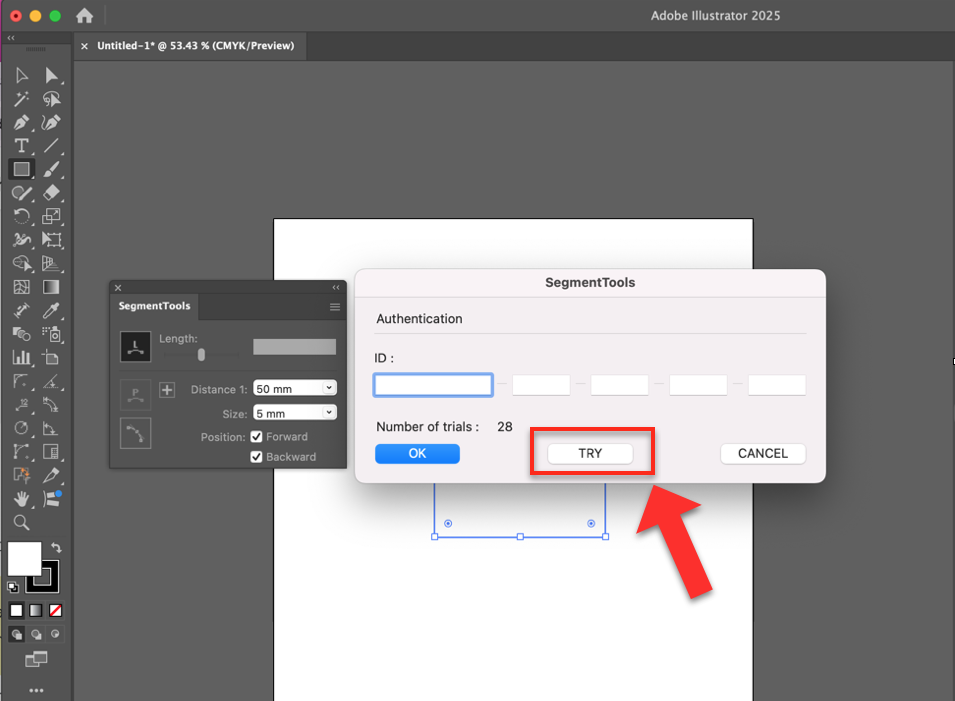Uncheck the Backward position checkbox
This screenshot has height=701, width=955.
click(x=257, y=457)
